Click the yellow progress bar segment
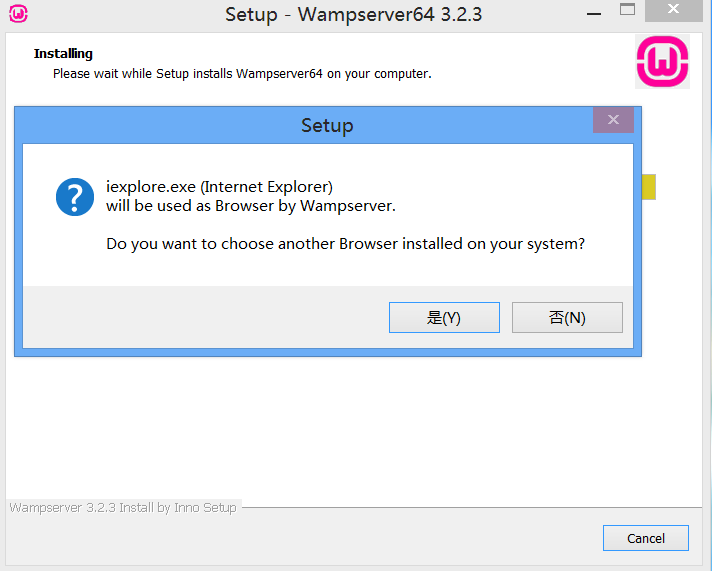Image resolution: width=712 pixels, height=571 pixels. click(649, 187)
